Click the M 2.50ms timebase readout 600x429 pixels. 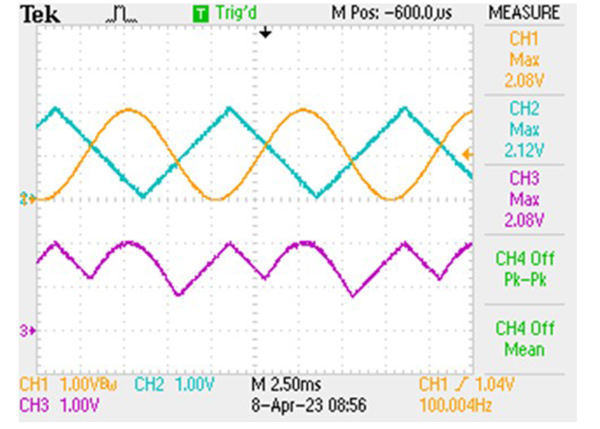(x=286, y=384)
